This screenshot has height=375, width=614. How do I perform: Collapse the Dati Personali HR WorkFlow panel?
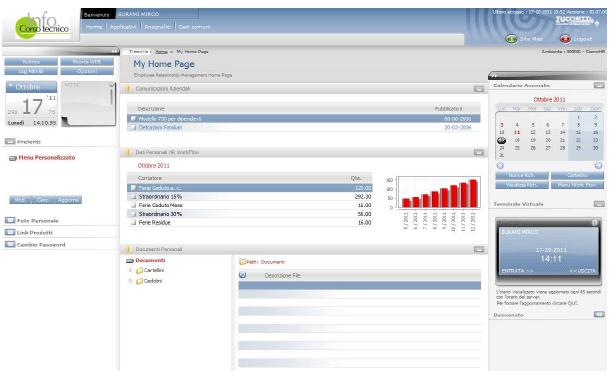tap(479, 152)
